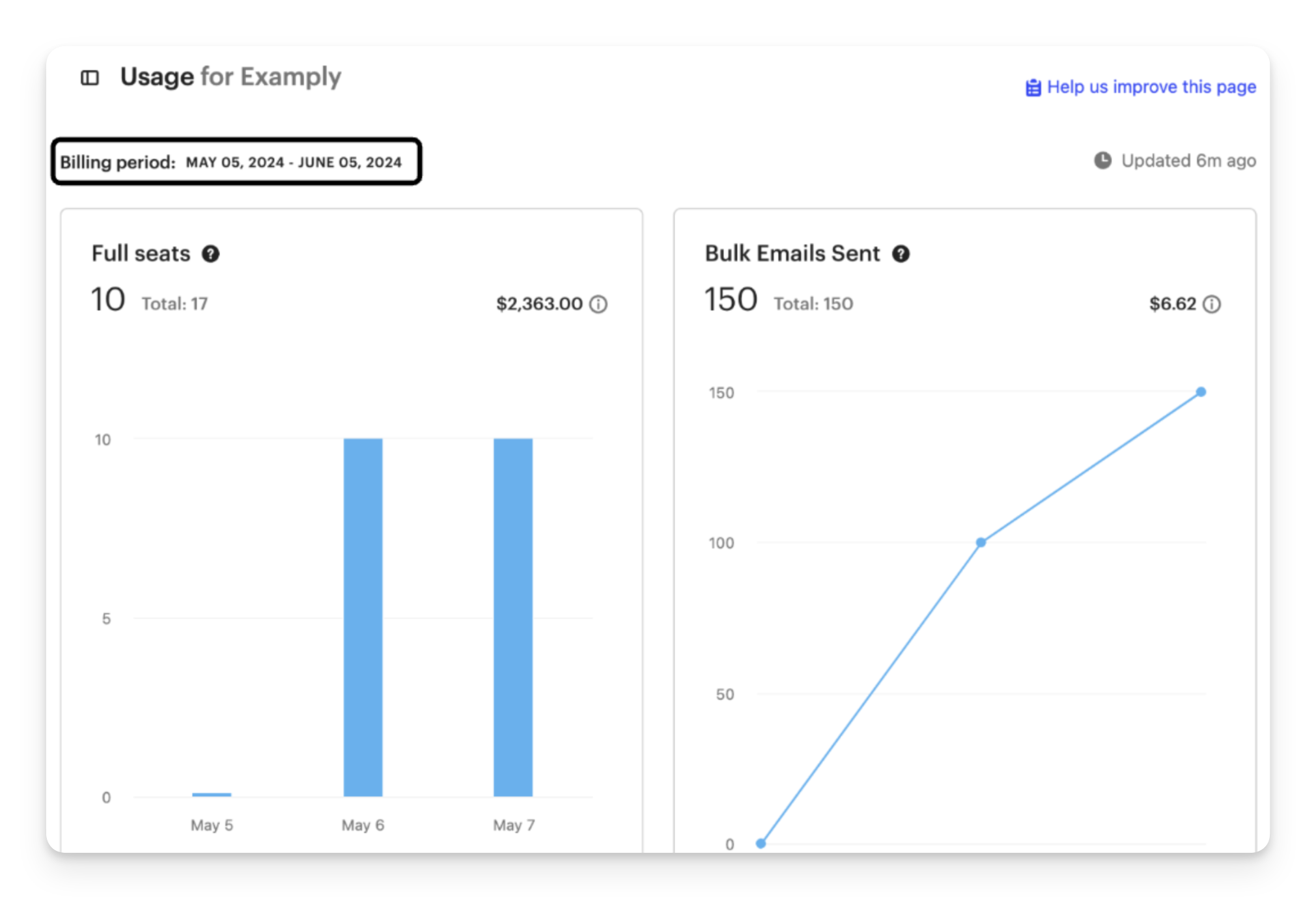
Task: Click the Full seats card title
Action: coord(141,253)
